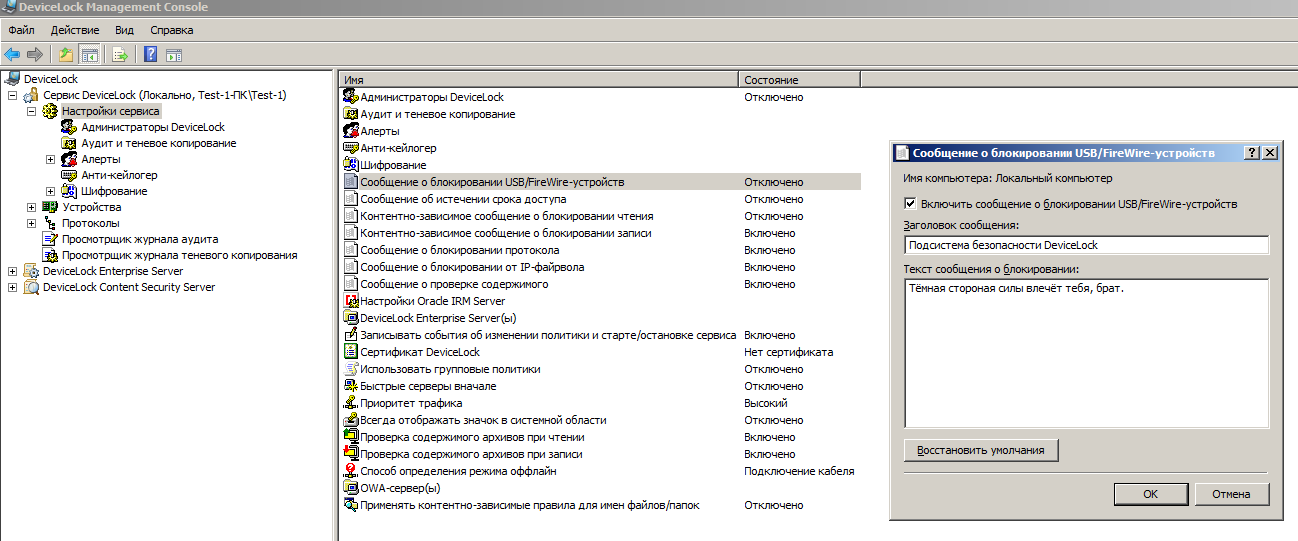Click the Настройки Oracle IRM Server list icon
The width and height of the screenshot is (1298, 541).
(x=351, y=301)
